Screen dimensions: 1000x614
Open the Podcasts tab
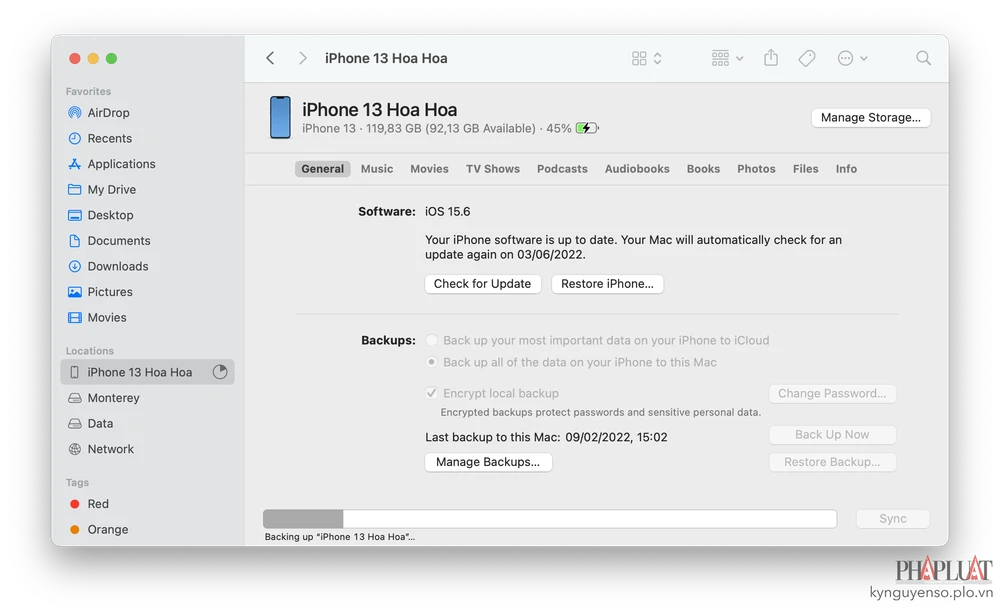click(562, 169)
